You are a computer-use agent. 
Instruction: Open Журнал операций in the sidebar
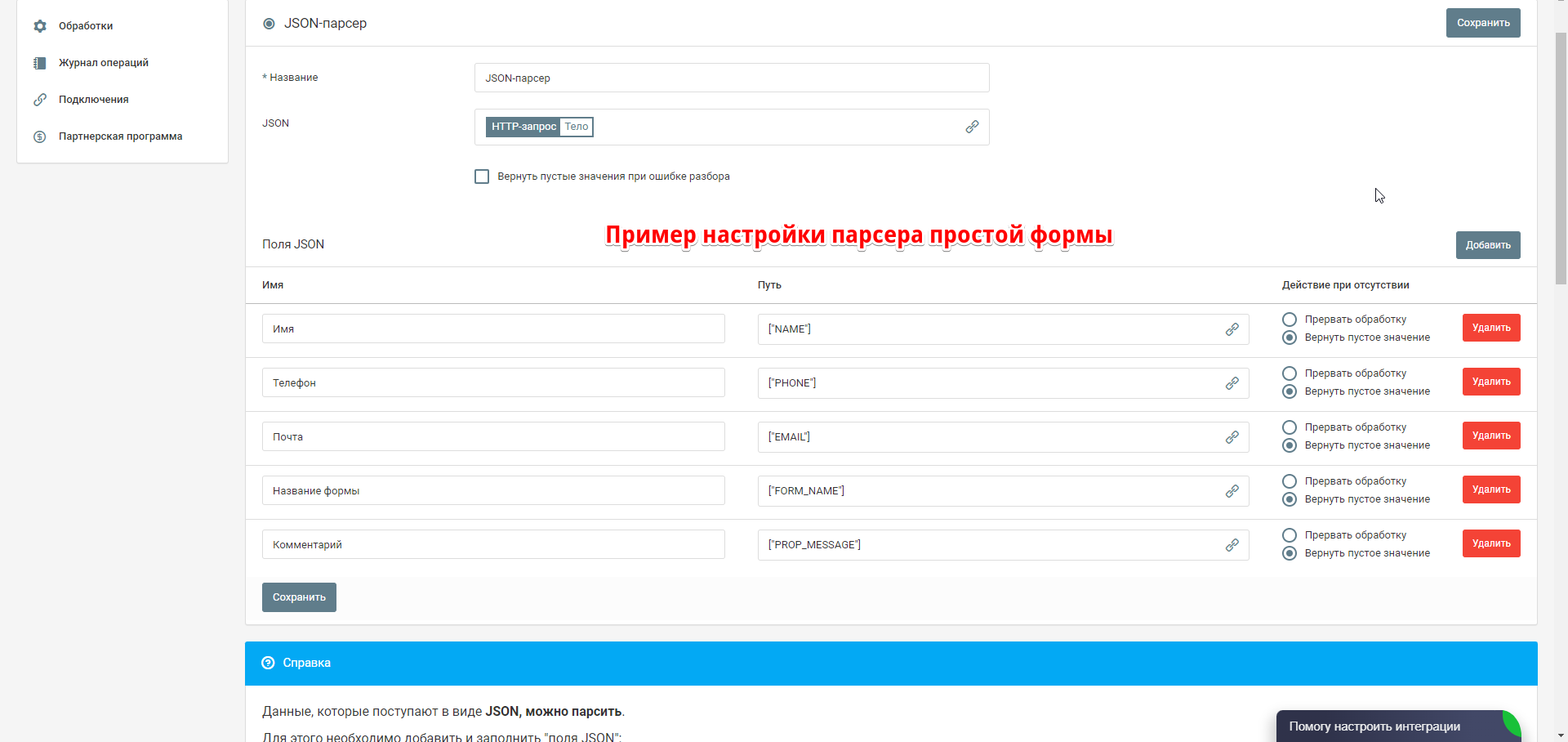tap(103, 63)
